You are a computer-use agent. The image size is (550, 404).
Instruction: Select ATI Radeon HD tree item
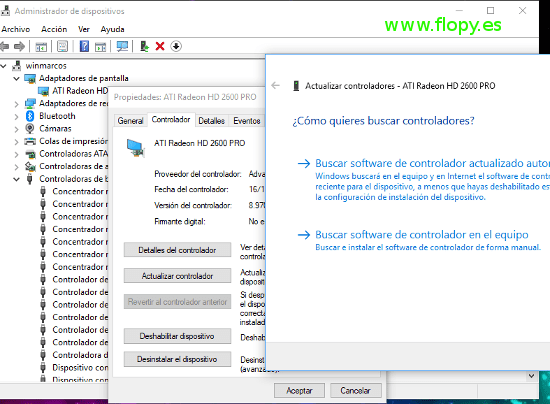click(80, 91)
